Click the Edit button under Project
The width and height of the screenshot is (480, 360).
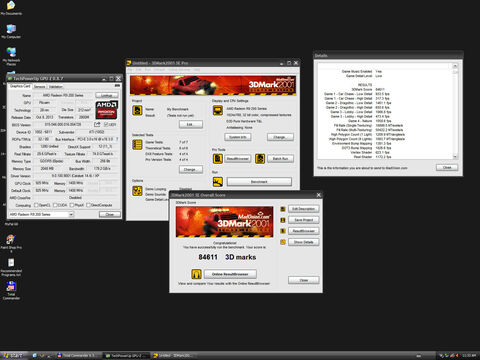point(191,124)
